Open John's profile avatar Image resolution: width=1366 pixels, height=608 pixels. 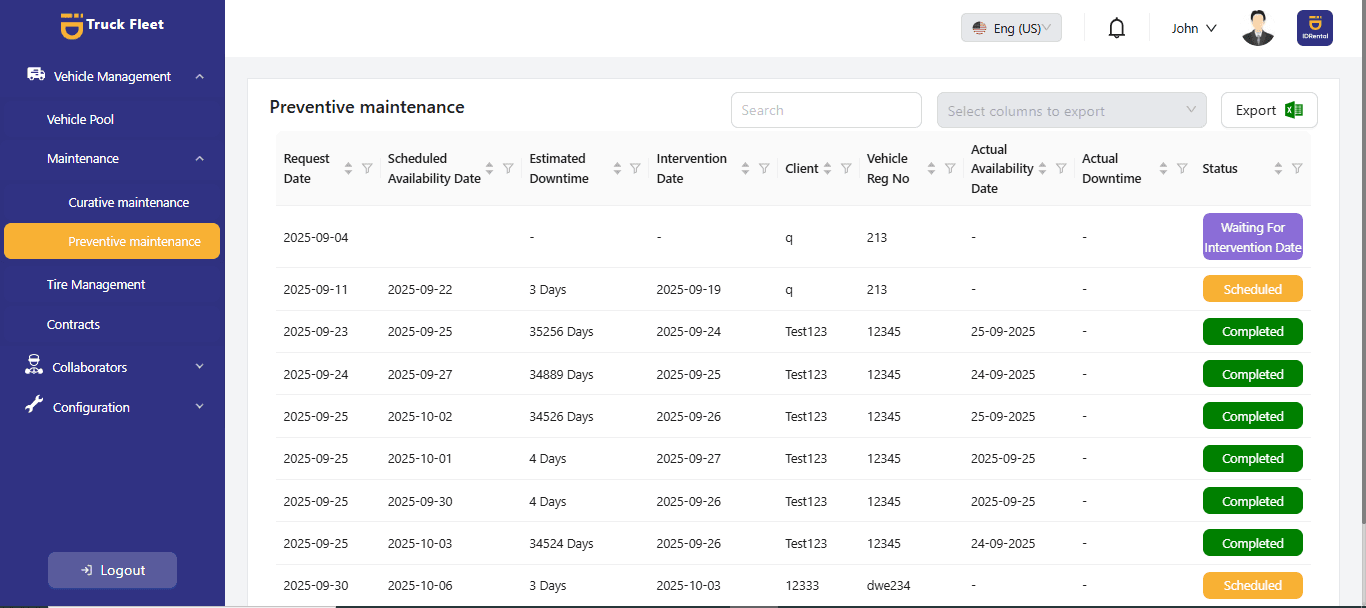pyautogui.click(x=1258, y=28)
